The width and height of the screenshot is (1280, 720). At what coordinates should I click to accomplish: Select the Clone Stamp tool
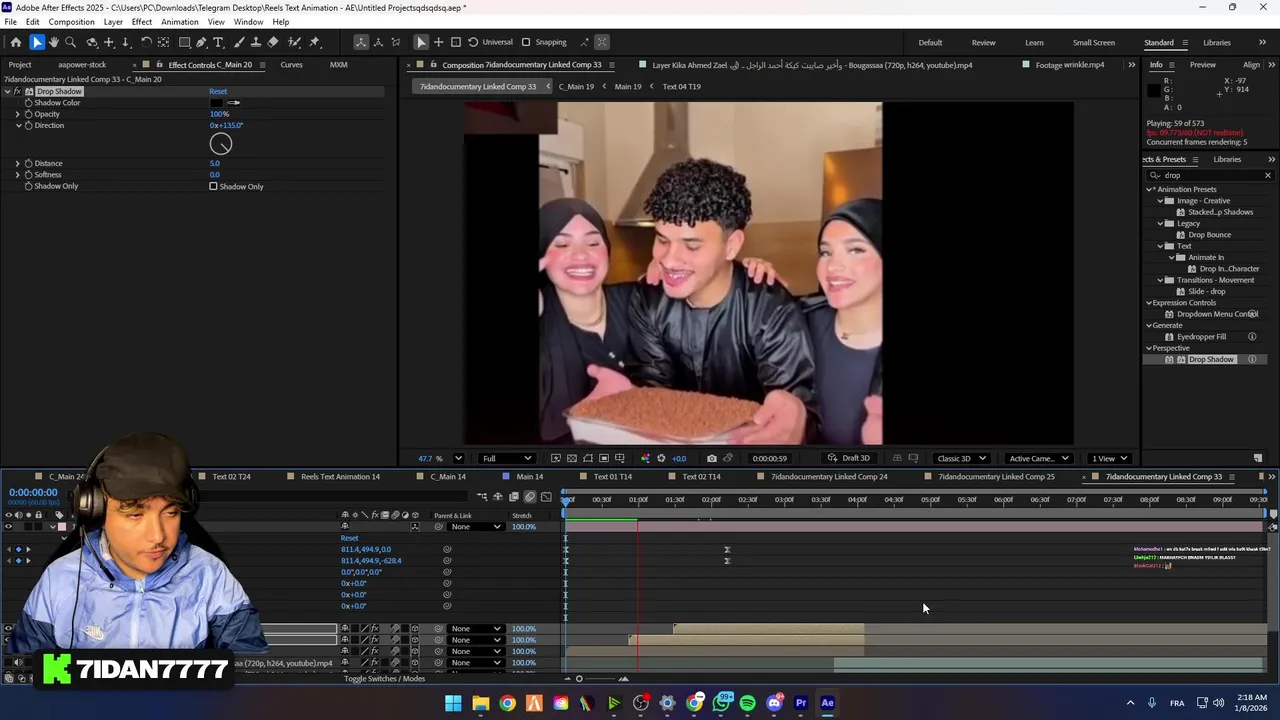[x=256, y=42]
